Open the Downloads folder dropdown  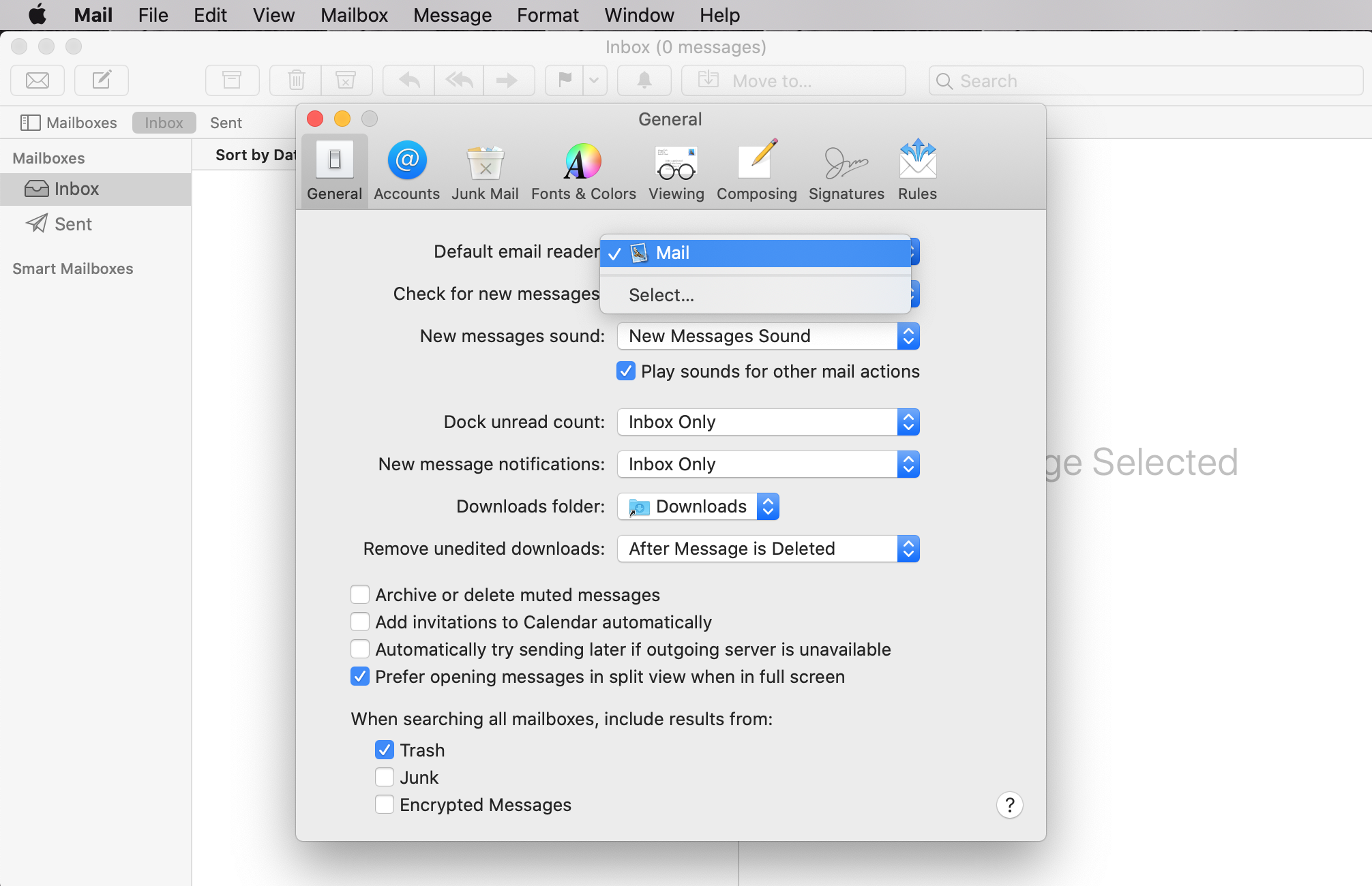(x=698, y=506)
